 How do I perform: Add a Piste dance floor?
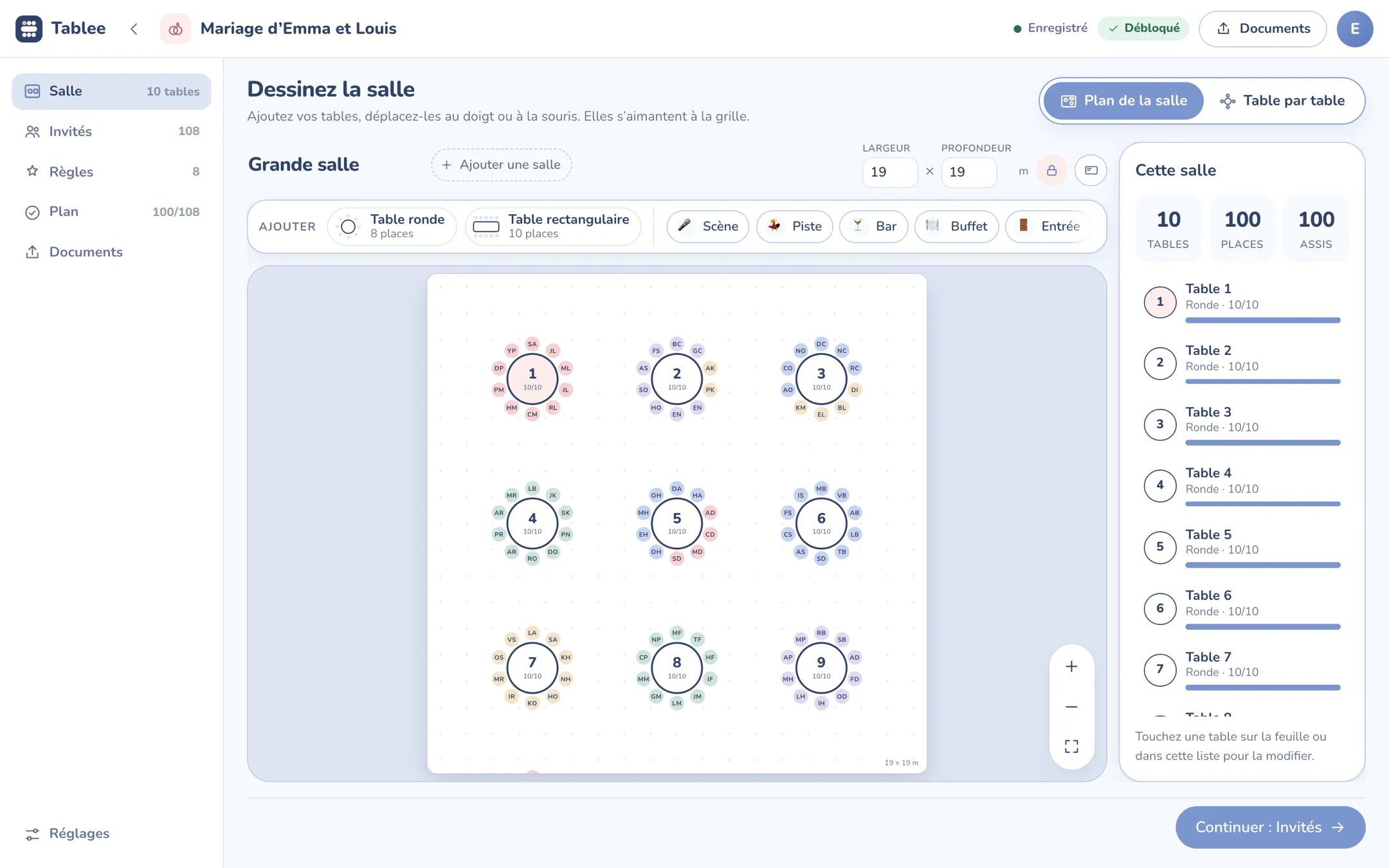coord(794,226)
